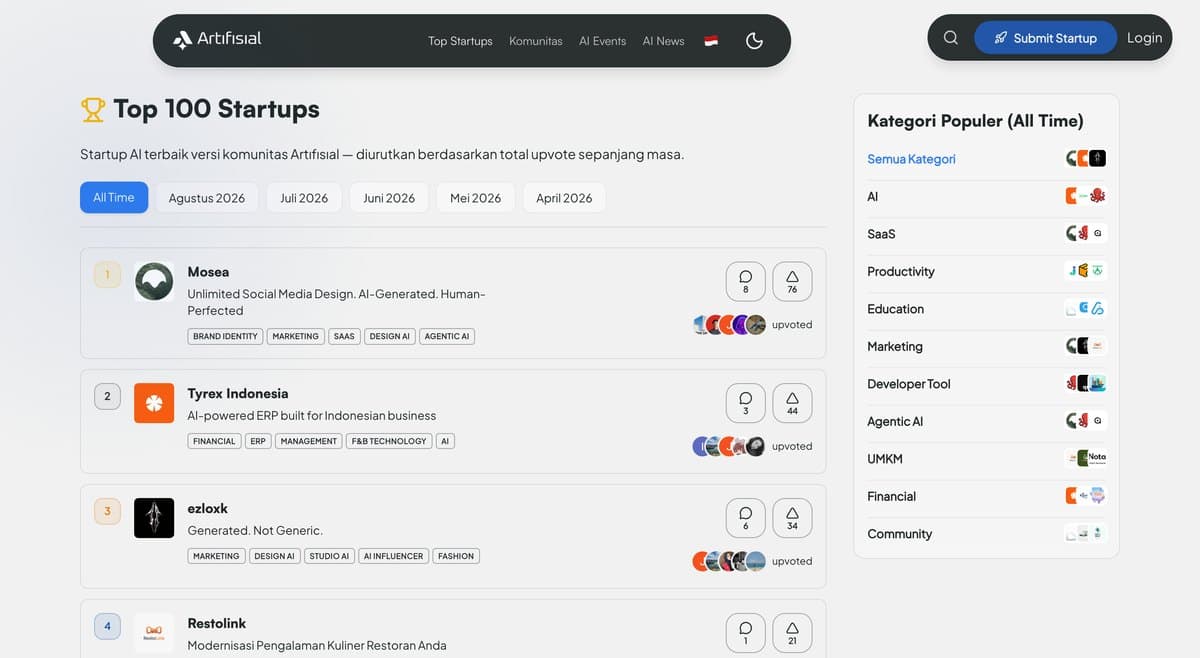
Task: Select Agentic AI category in sidebar
Action: [x=895, y=422]
